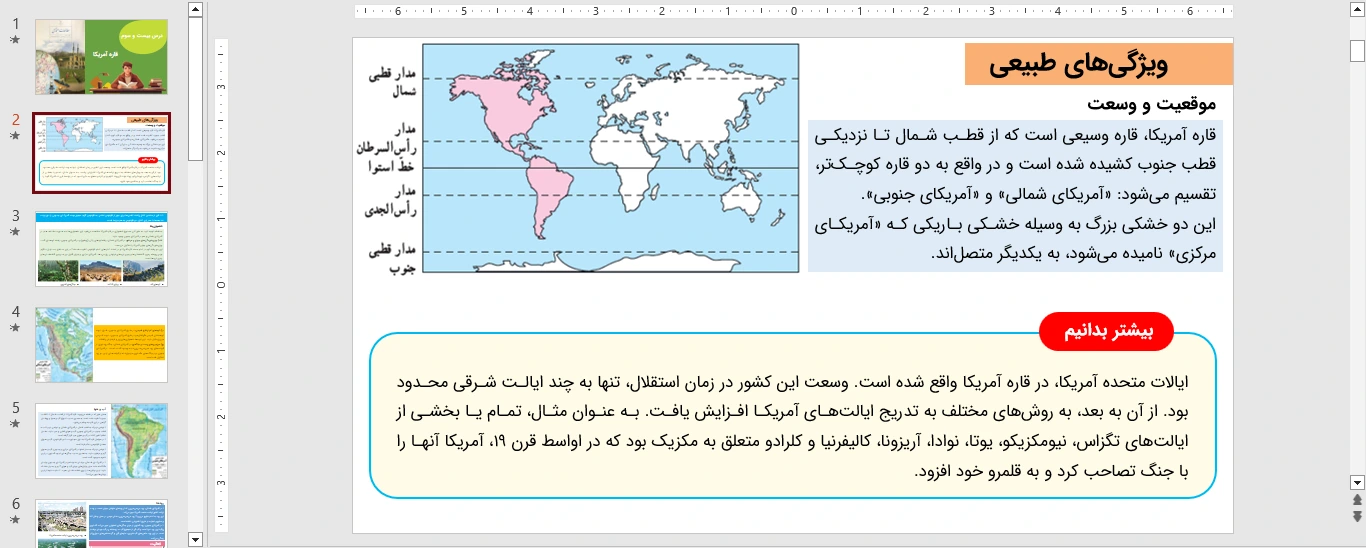Go to previous slide using double-up arrow

point(1357,500)
